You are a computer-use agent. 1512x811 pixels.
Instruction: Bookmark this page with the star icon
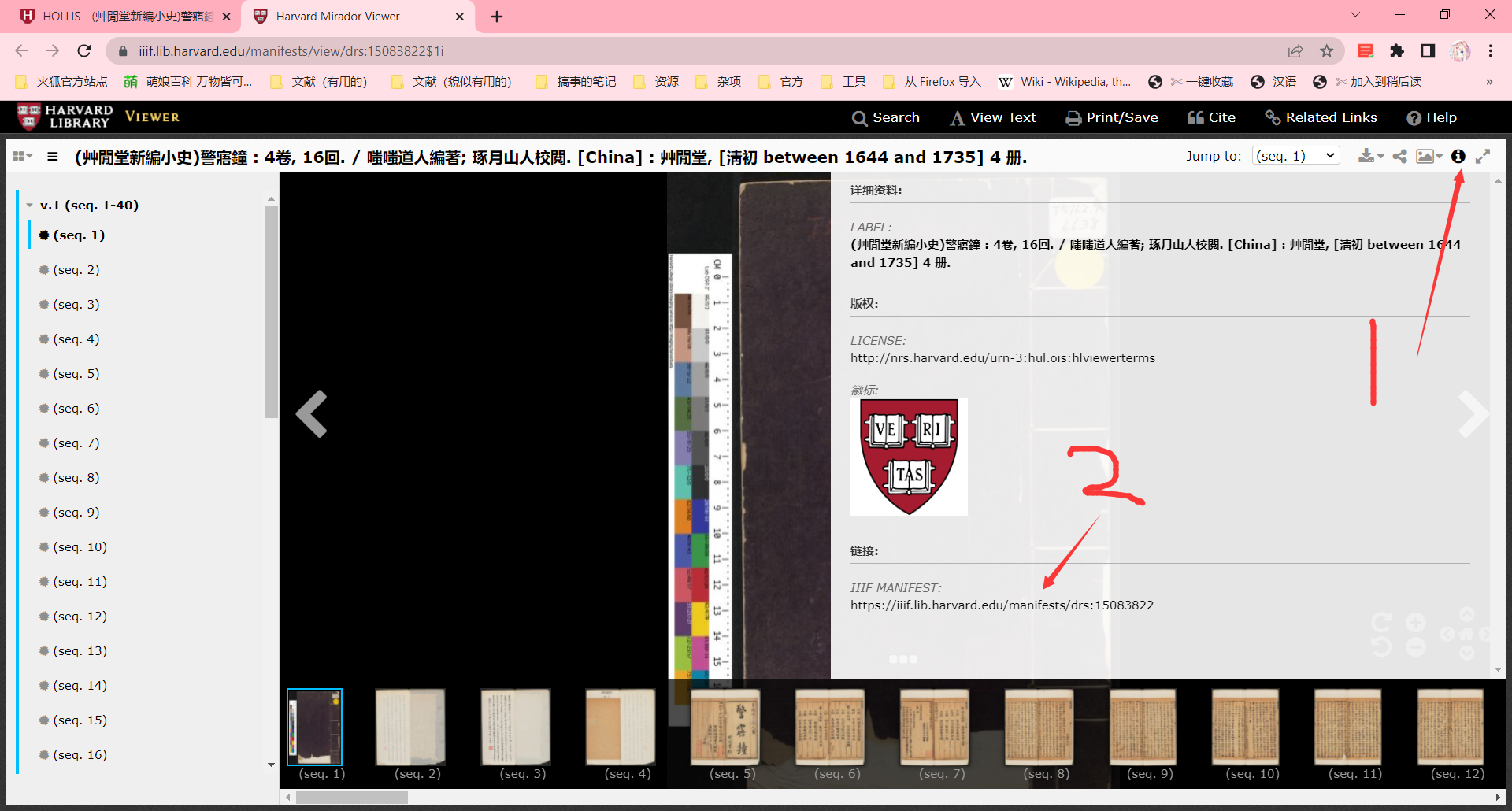tap(1327, 51)
